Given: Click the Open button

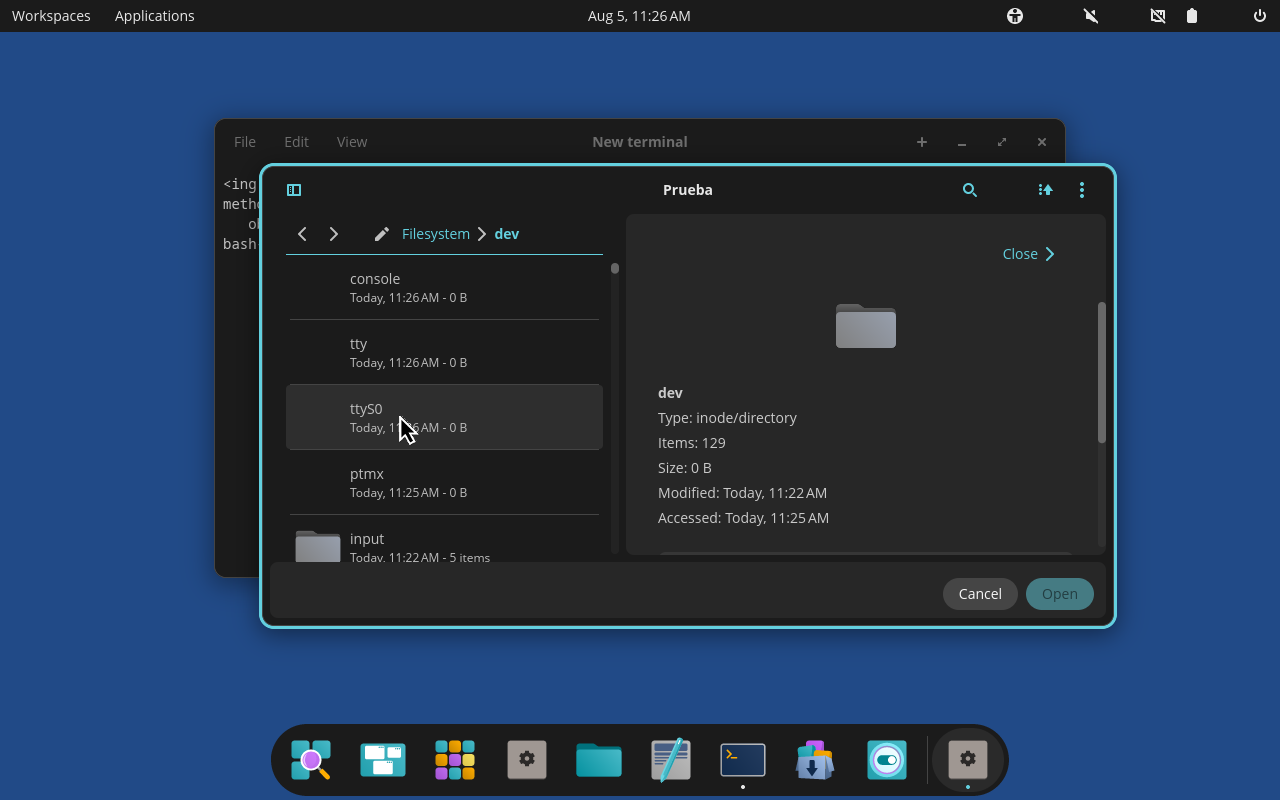Looking at the screenshot, I should point(1060,594).
